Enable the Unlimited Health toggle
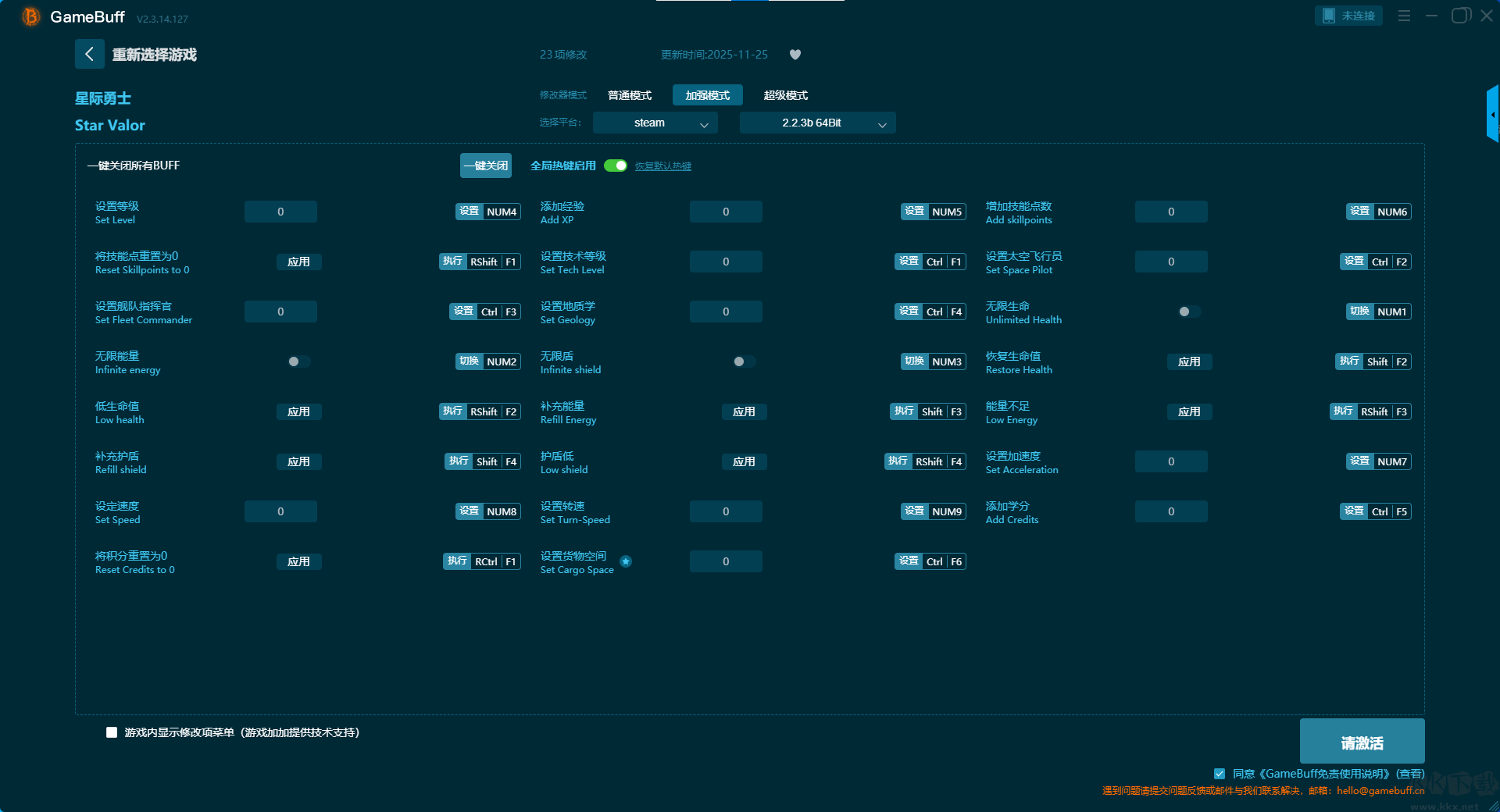The height and width of the screenshot is (812, 1500). tap(1189, 312)
